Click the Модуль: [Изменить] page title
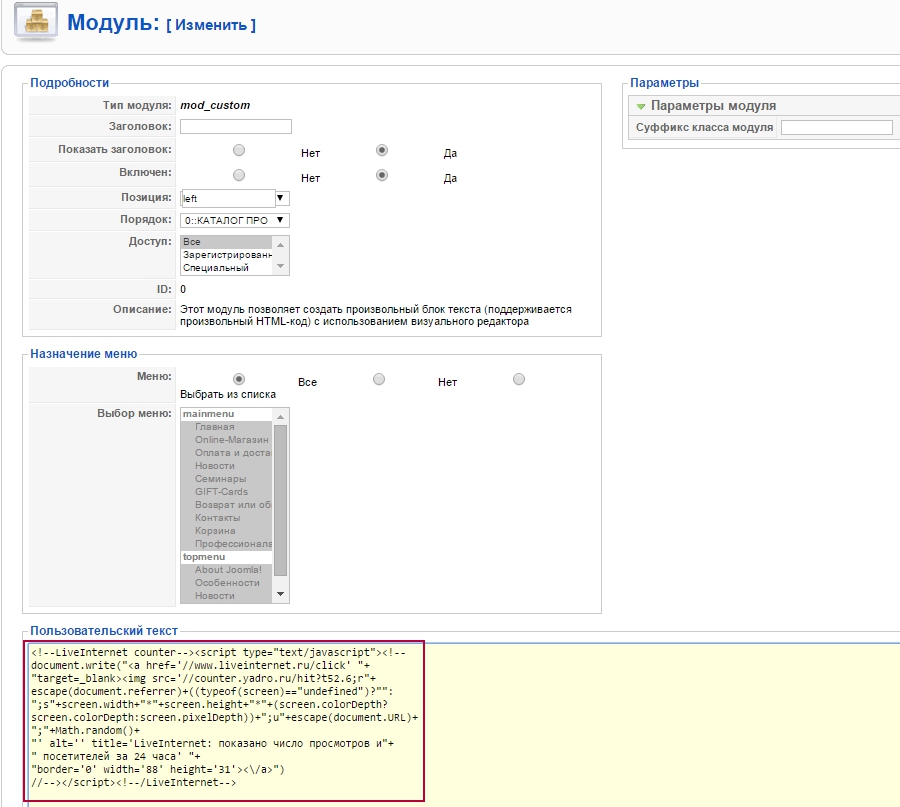 (x=162, y=23)
